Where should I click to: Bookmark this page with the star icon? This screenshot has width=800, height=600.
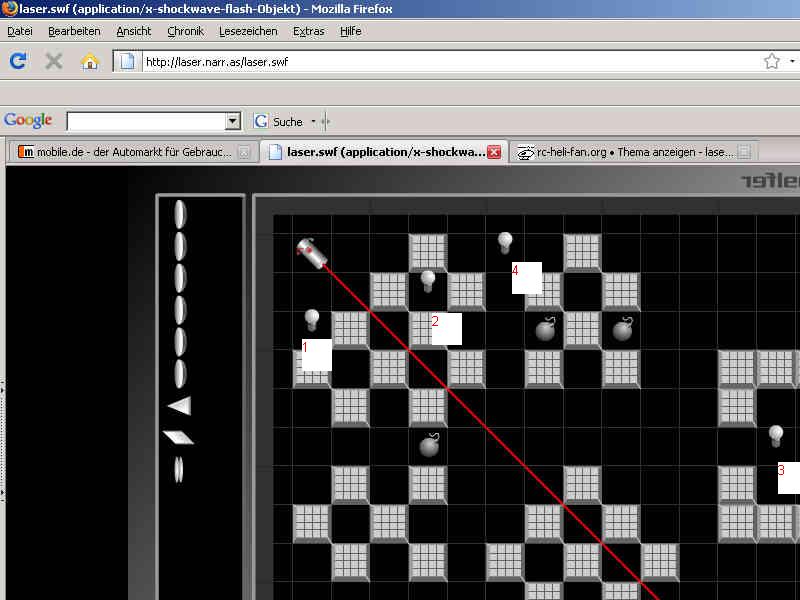(771, 61)
